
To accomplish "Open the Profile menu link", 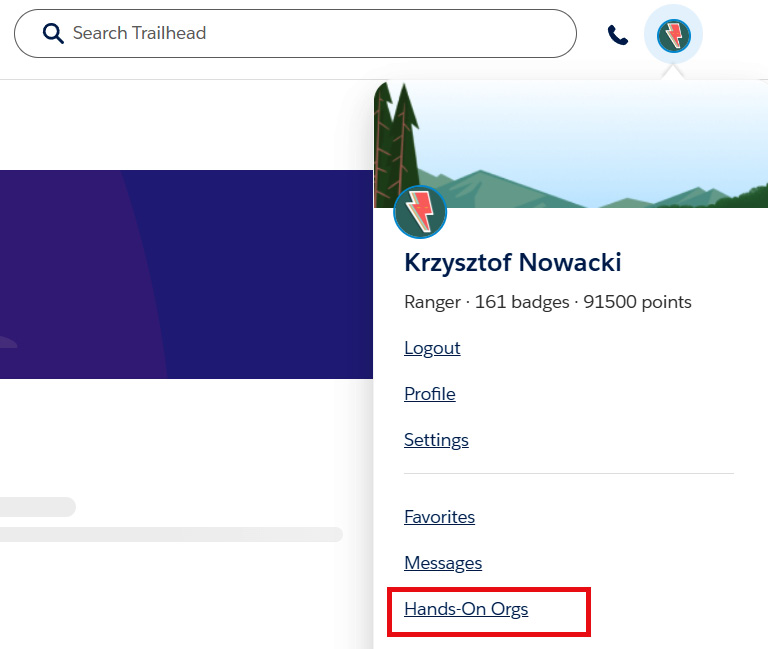I will pos(430,394).
